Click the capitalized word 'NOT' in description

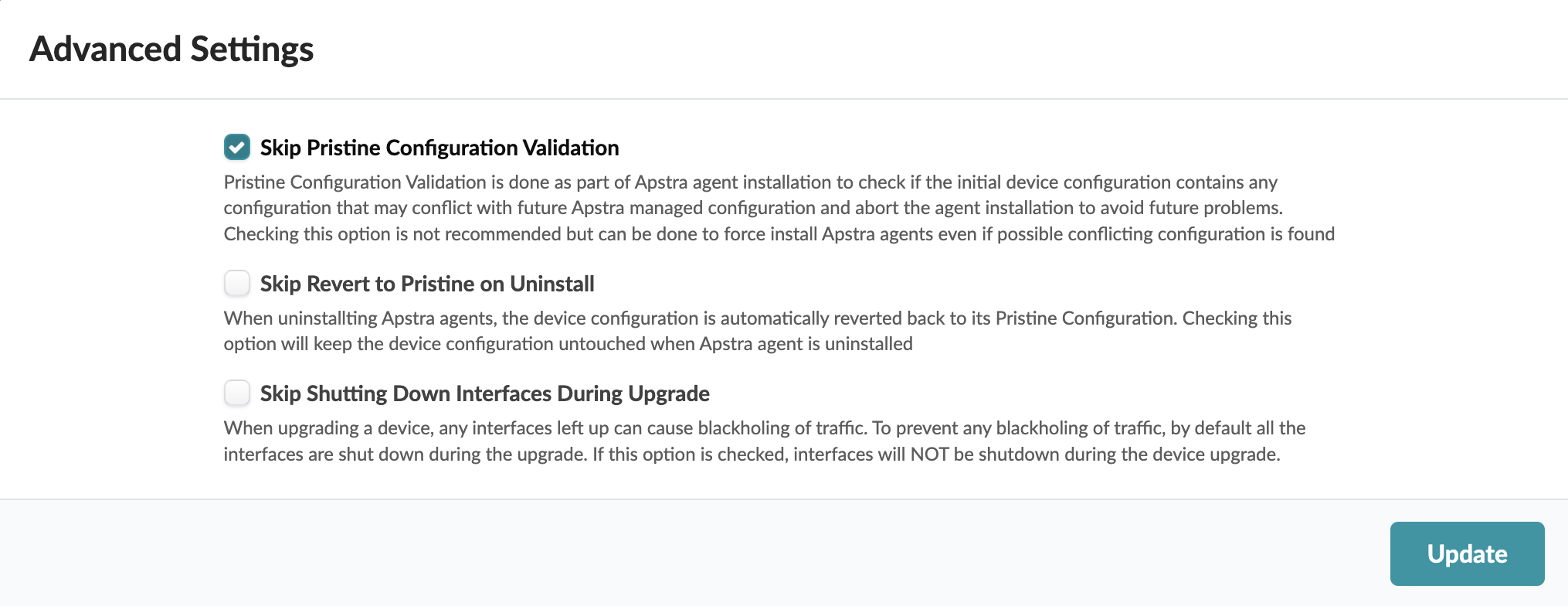[x=929, y=454]
